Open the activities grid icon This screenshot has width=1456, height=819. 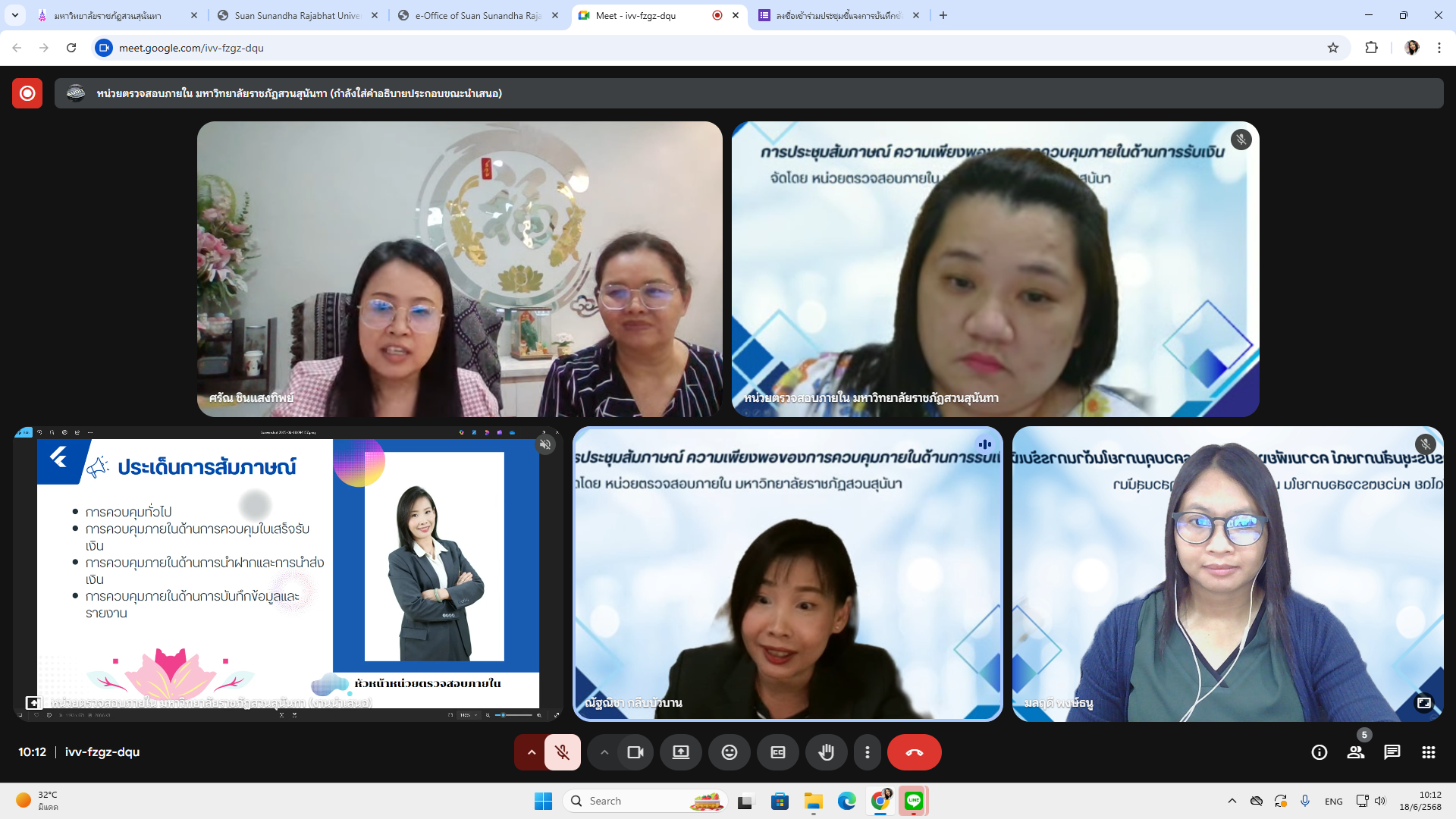pyautogui.click(x=1429, y=752)
